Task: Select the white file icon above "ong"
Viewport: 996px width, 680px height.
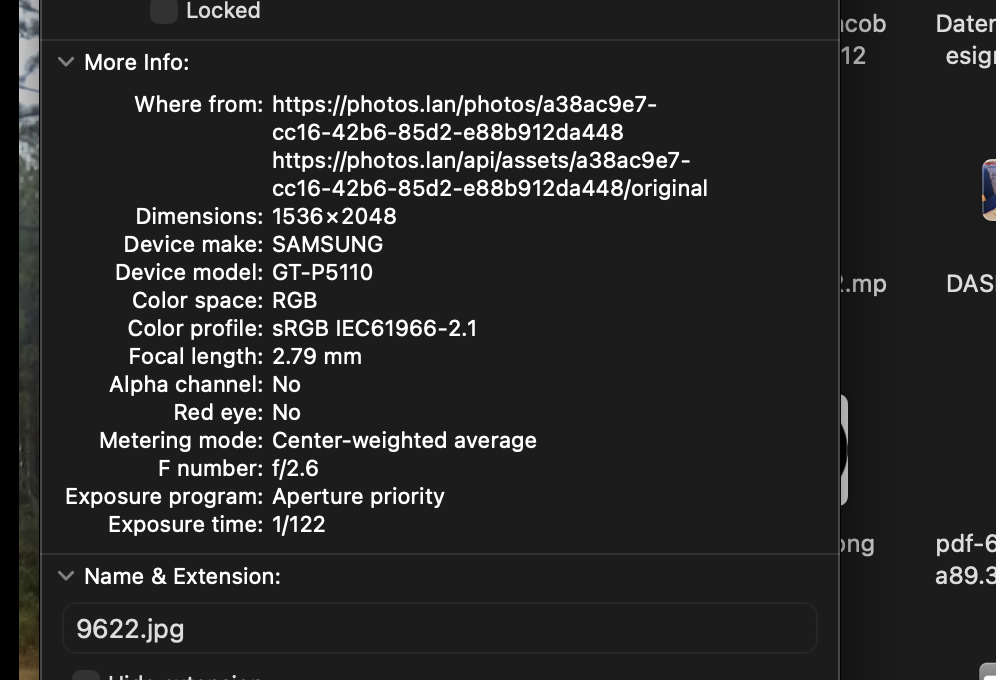Action: [x=844, y=450]
